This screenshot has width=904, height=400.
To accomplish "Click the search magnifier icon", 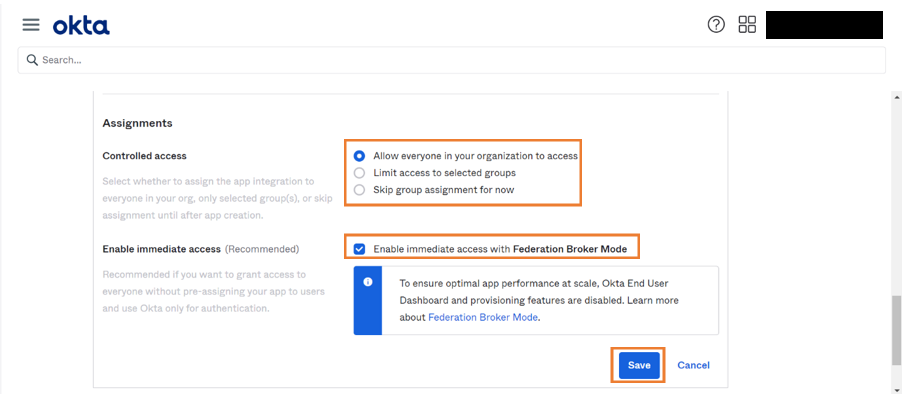I will click(32, 60).
